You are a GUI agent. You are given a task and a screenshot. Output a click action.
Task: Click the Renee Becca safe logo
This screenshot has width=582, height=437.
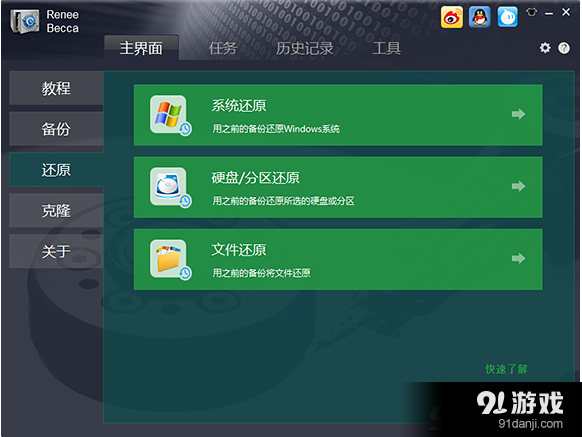pyautogui.click(x=24, y=22)
